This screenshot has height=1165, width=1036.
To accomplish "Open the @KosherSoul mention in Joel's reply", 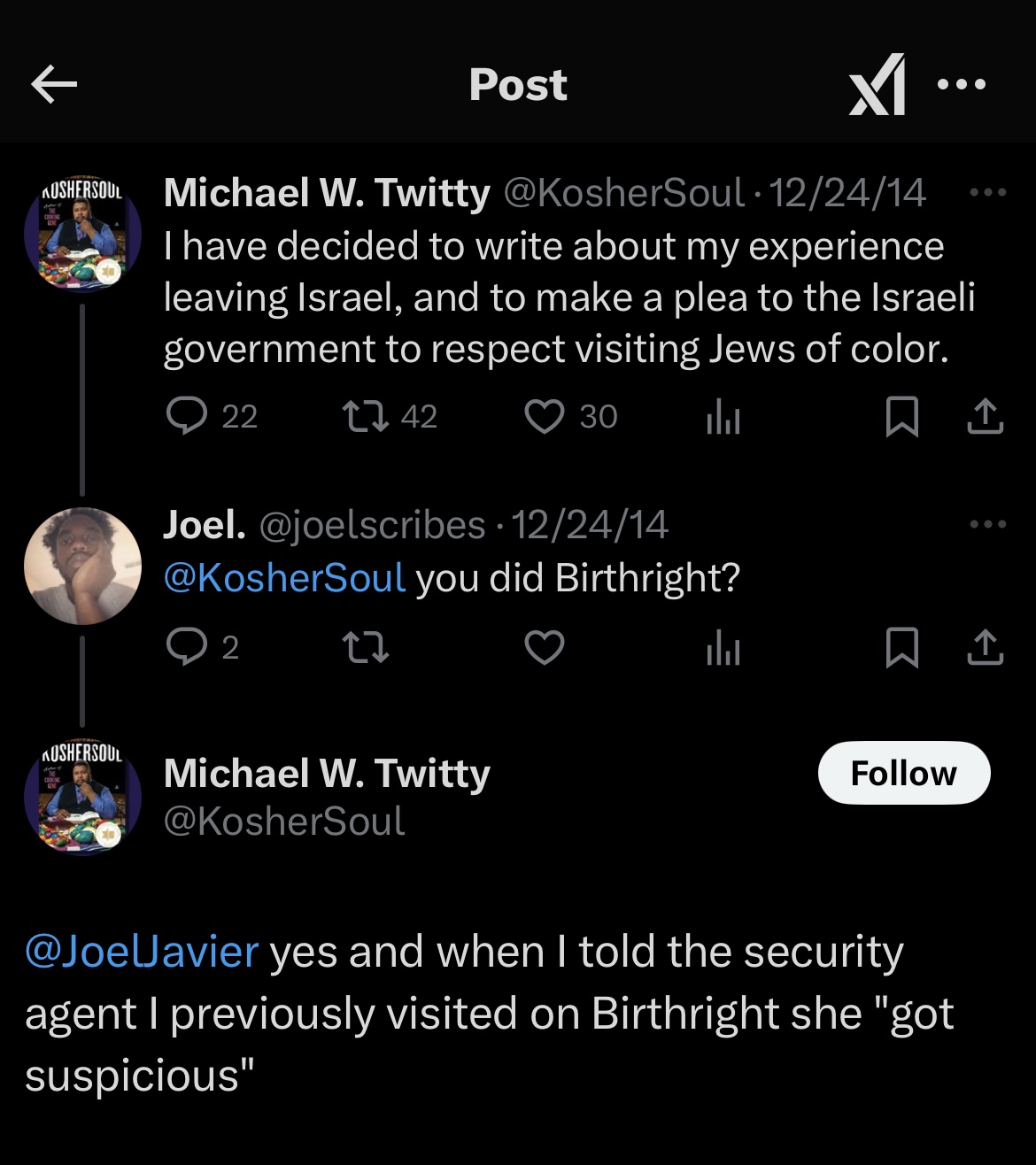I will (x=285, y=578).
